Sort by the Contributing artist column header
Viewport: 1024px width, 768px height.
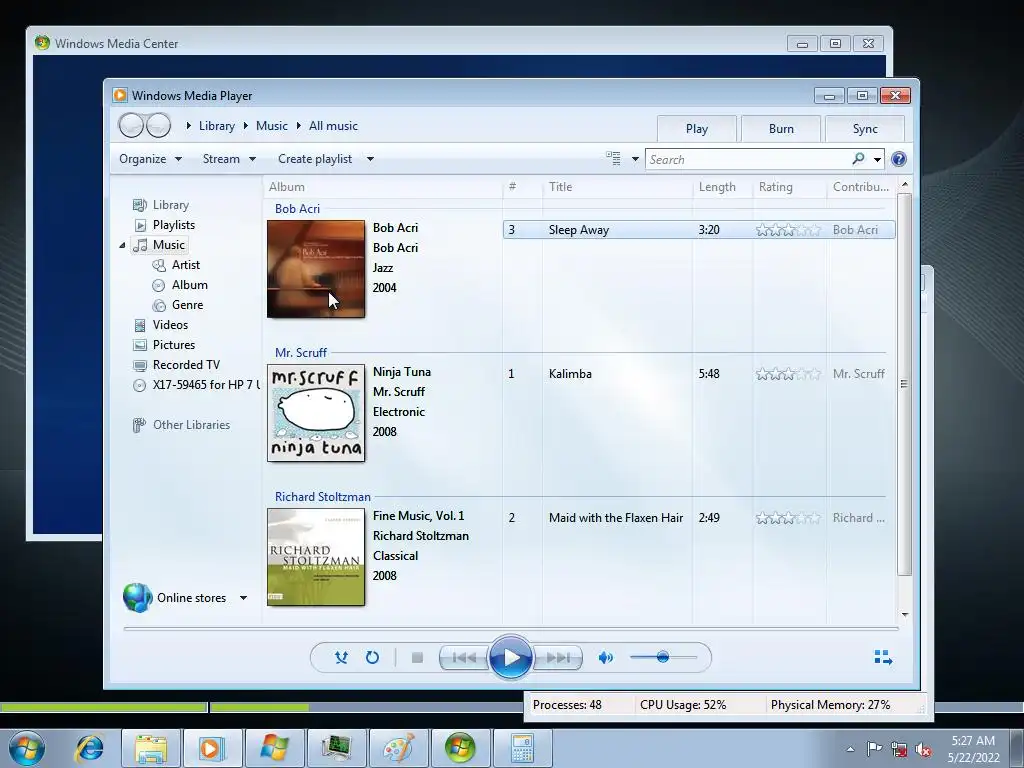tap(861, 187)
